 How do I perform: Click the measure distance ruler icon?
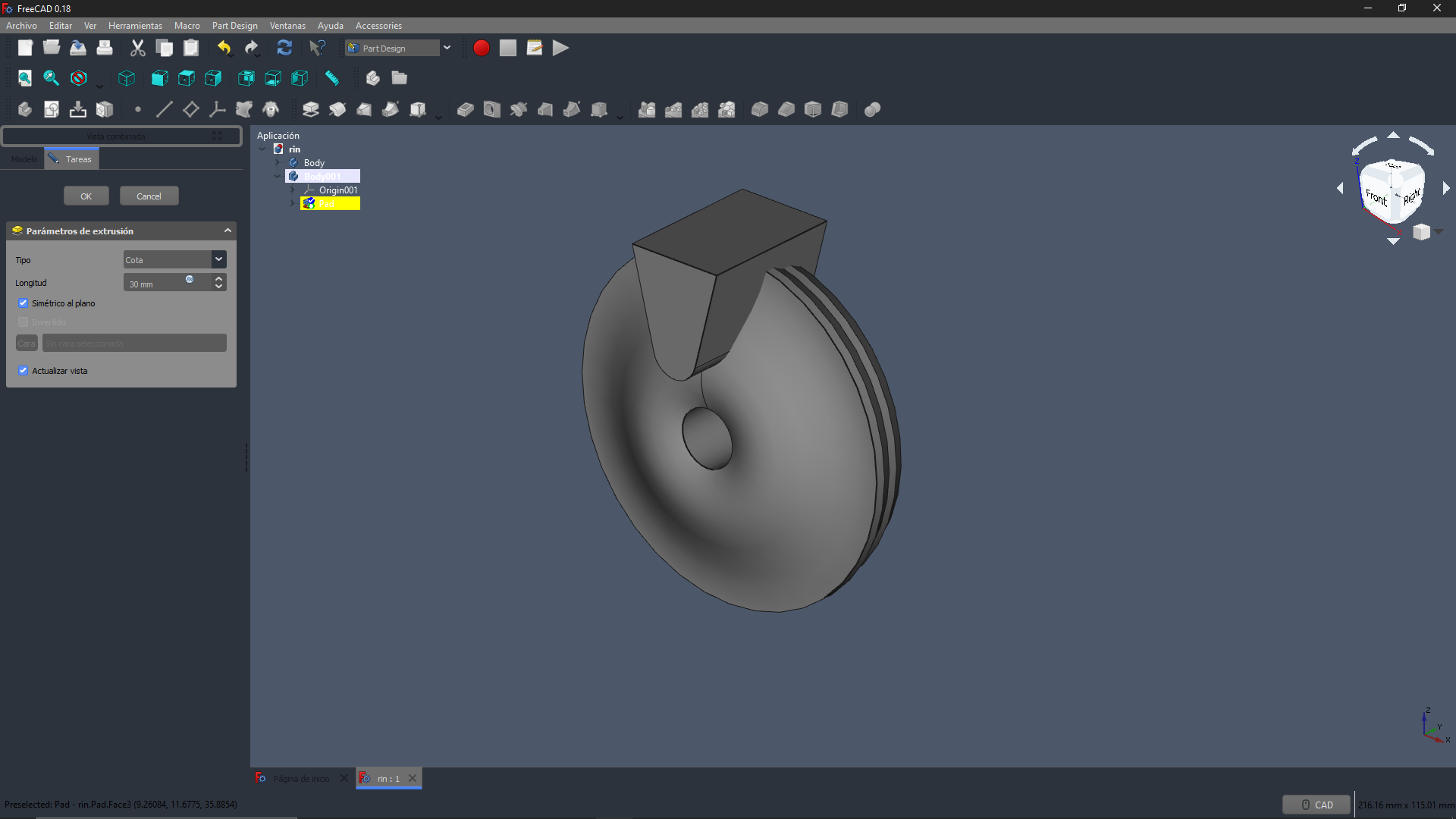coord(331,78)
